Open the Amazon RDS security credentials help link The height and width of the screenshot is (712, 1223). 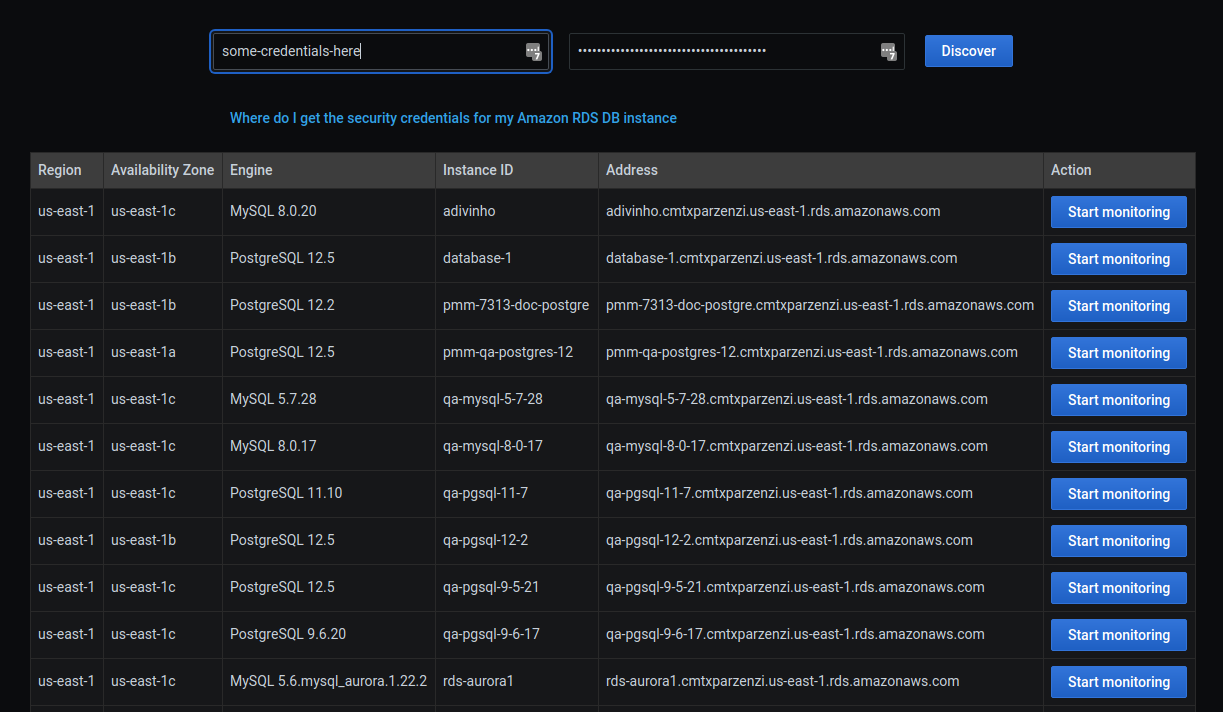click(453, 118)
